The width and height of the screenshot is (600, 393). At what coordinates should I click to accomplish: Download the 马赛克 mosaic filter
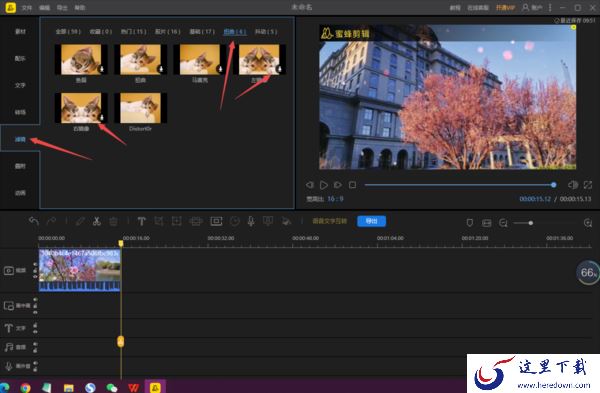point(220,69)
